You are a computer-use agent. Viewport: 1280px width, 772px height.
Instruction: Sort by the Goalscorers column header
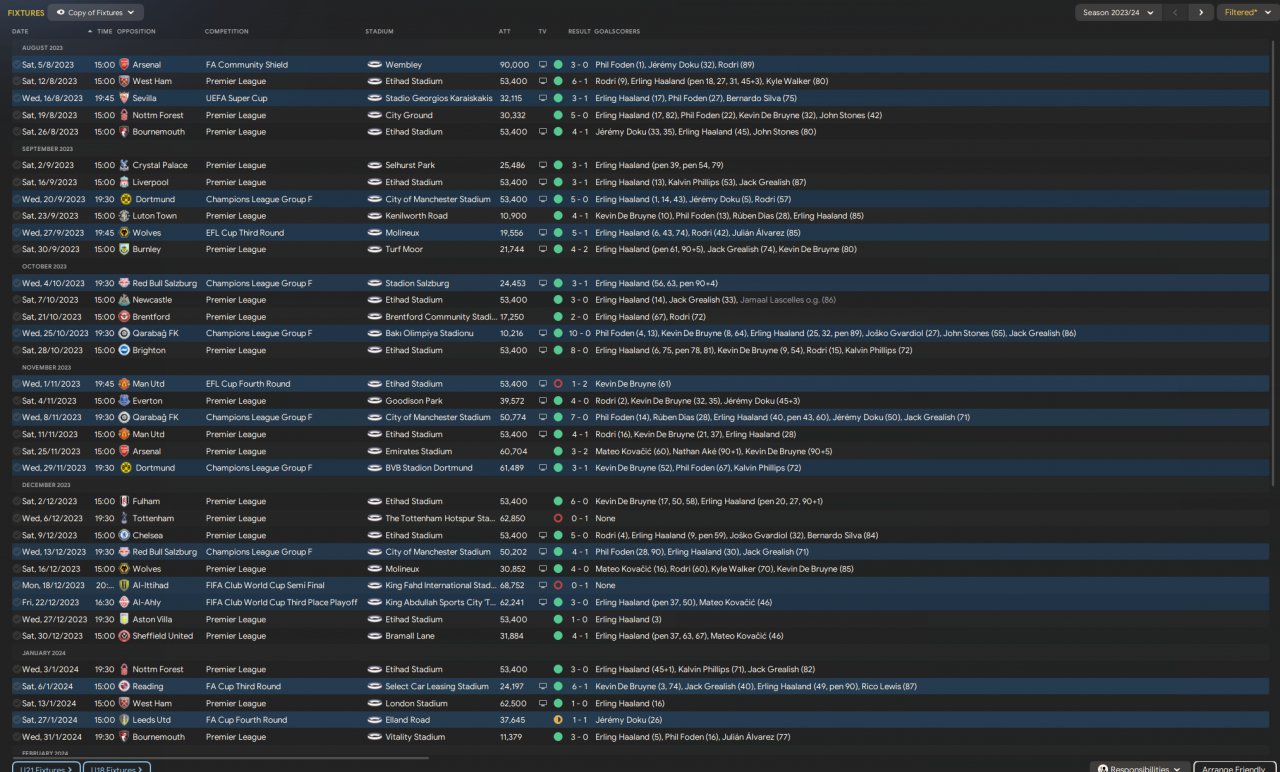click(617, 31)
